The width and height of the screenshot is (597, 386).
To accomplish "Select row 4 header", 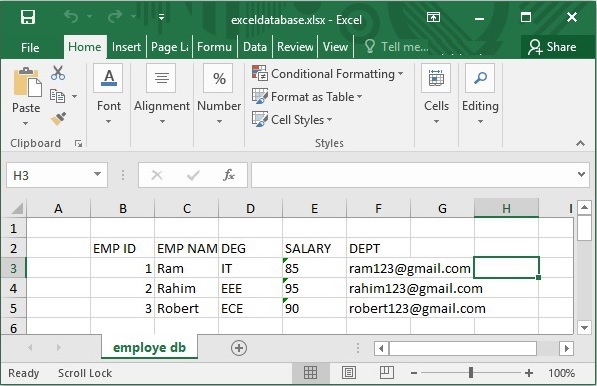I will pyautogui.click(x=13, y=288).
